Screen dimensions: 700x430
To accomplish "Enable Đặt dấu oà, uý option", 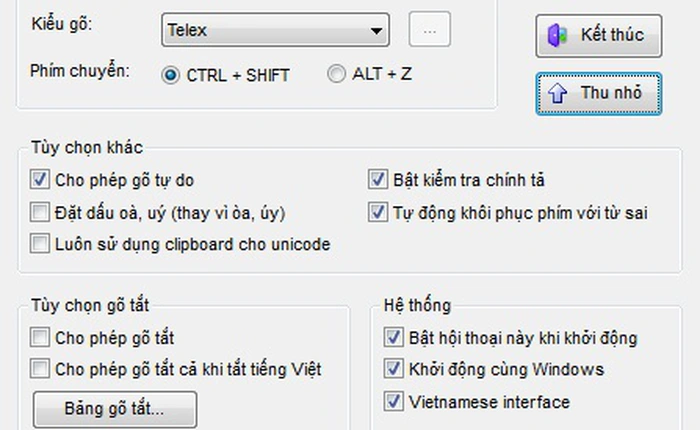I will point(40,212).
